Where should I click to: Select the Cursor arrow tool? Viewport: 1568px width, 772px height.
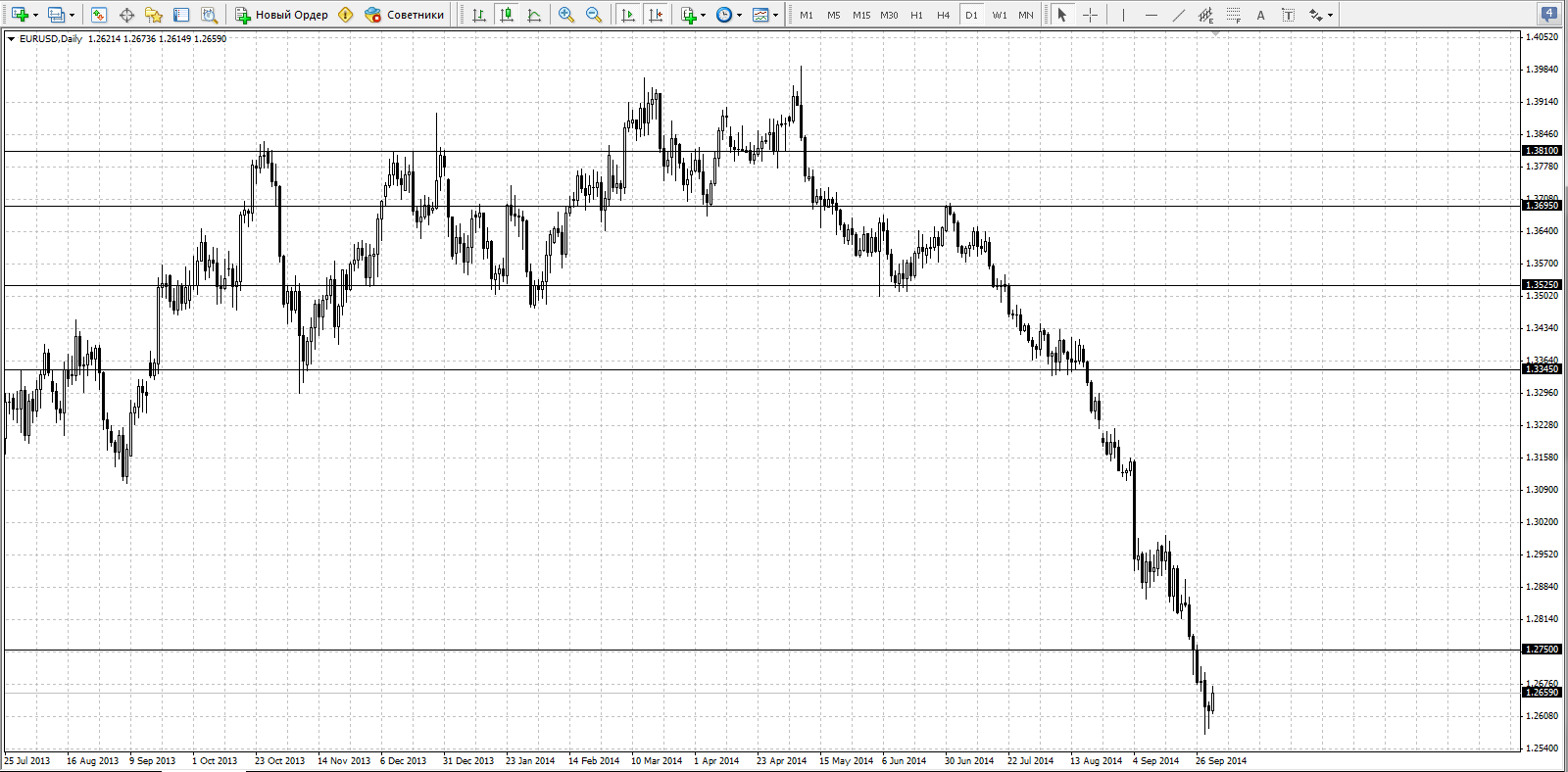(x=1062, y=15)
